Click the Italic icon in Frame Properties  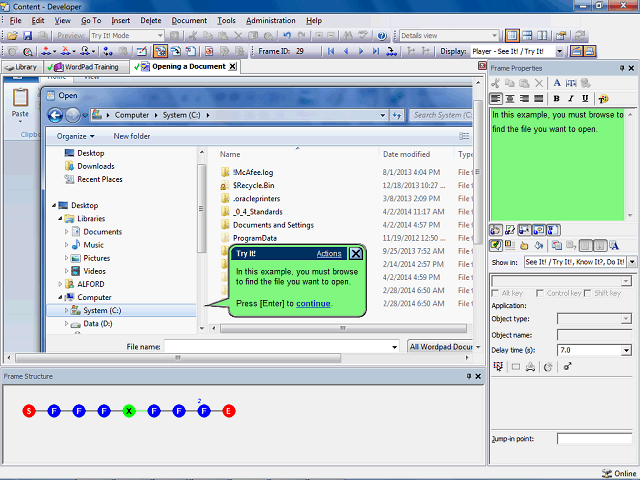click(571, 99)
